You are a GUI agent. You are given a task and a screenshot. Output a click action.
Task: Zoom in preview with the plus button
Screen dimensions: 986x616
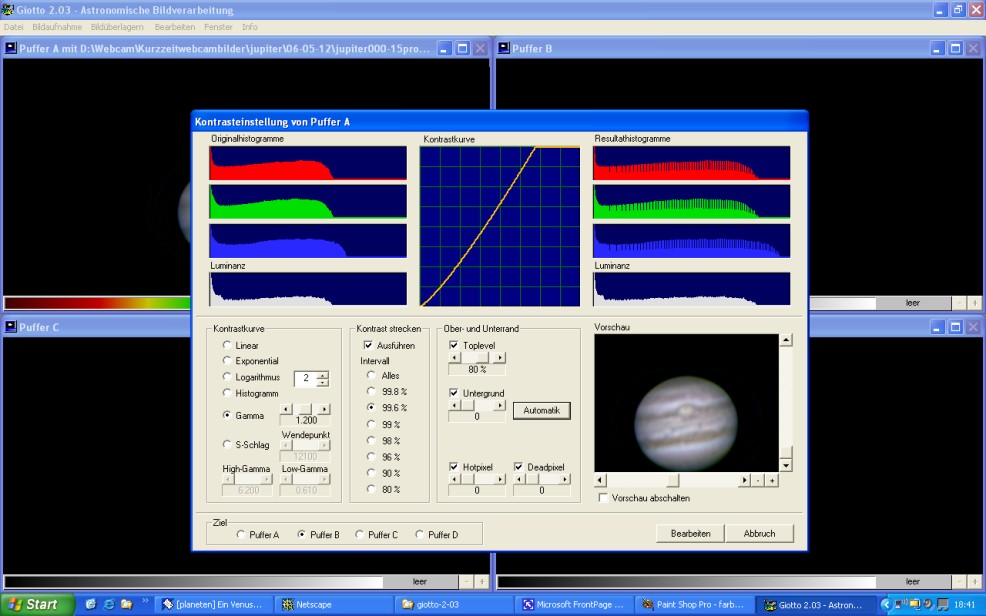(x=772, y=481)
